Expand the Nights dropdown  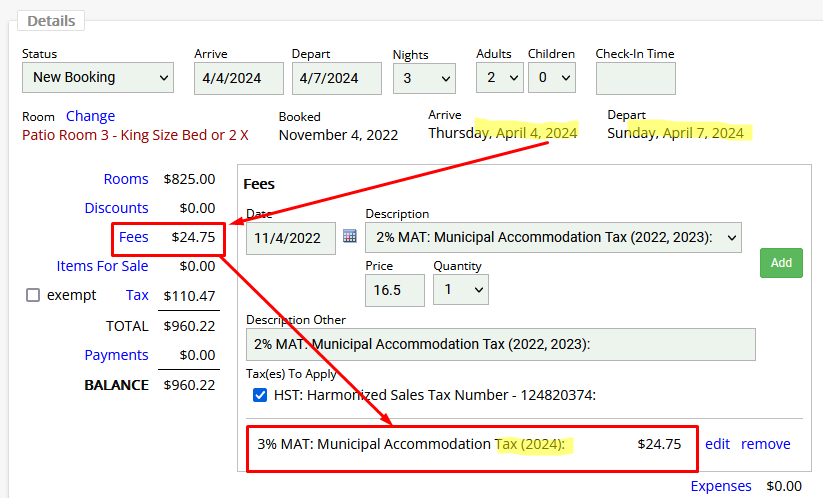tap(423, 77)
